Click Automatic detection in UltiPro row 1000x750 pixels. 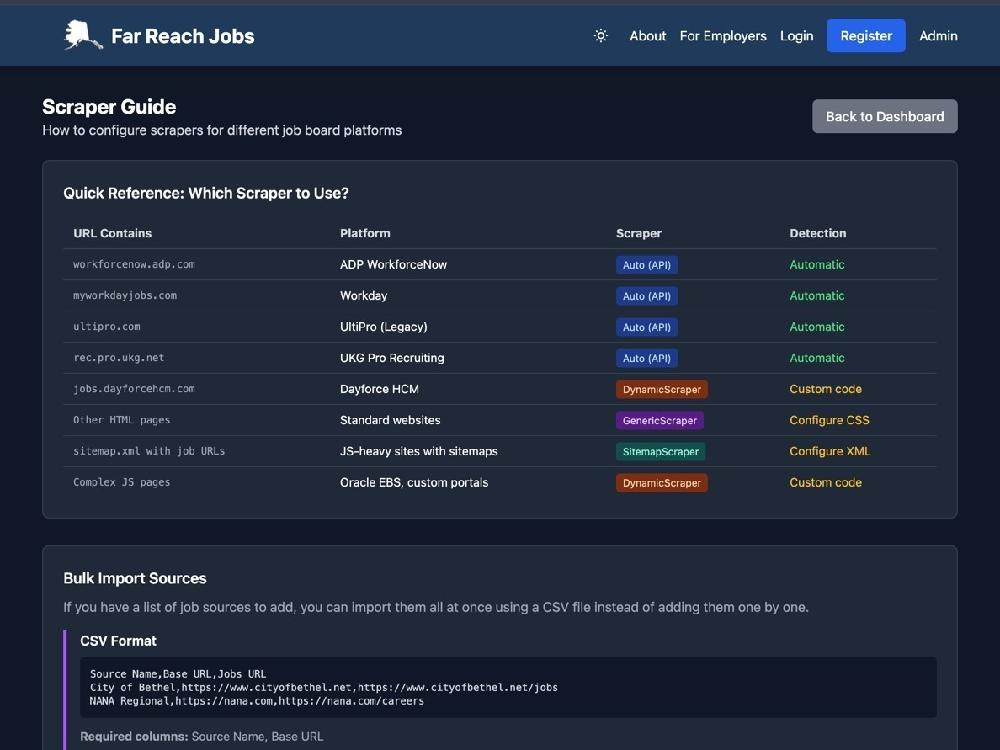pos(816,327)
